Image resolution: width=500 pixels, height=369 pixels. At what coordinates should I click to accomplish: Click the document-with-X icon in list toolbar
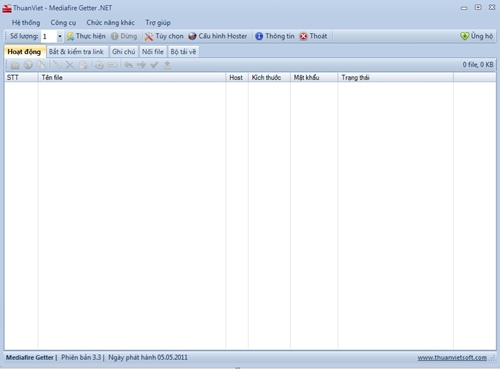tap(83, 65)
